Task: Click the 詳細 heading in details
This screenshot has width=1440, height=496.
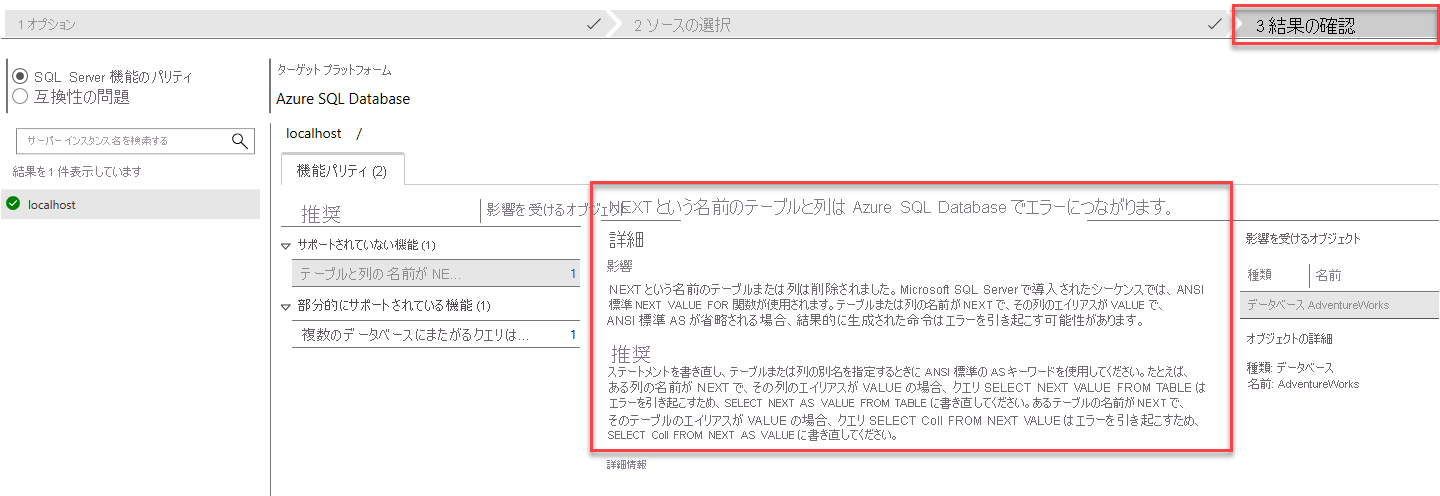Action: point(626,240)
